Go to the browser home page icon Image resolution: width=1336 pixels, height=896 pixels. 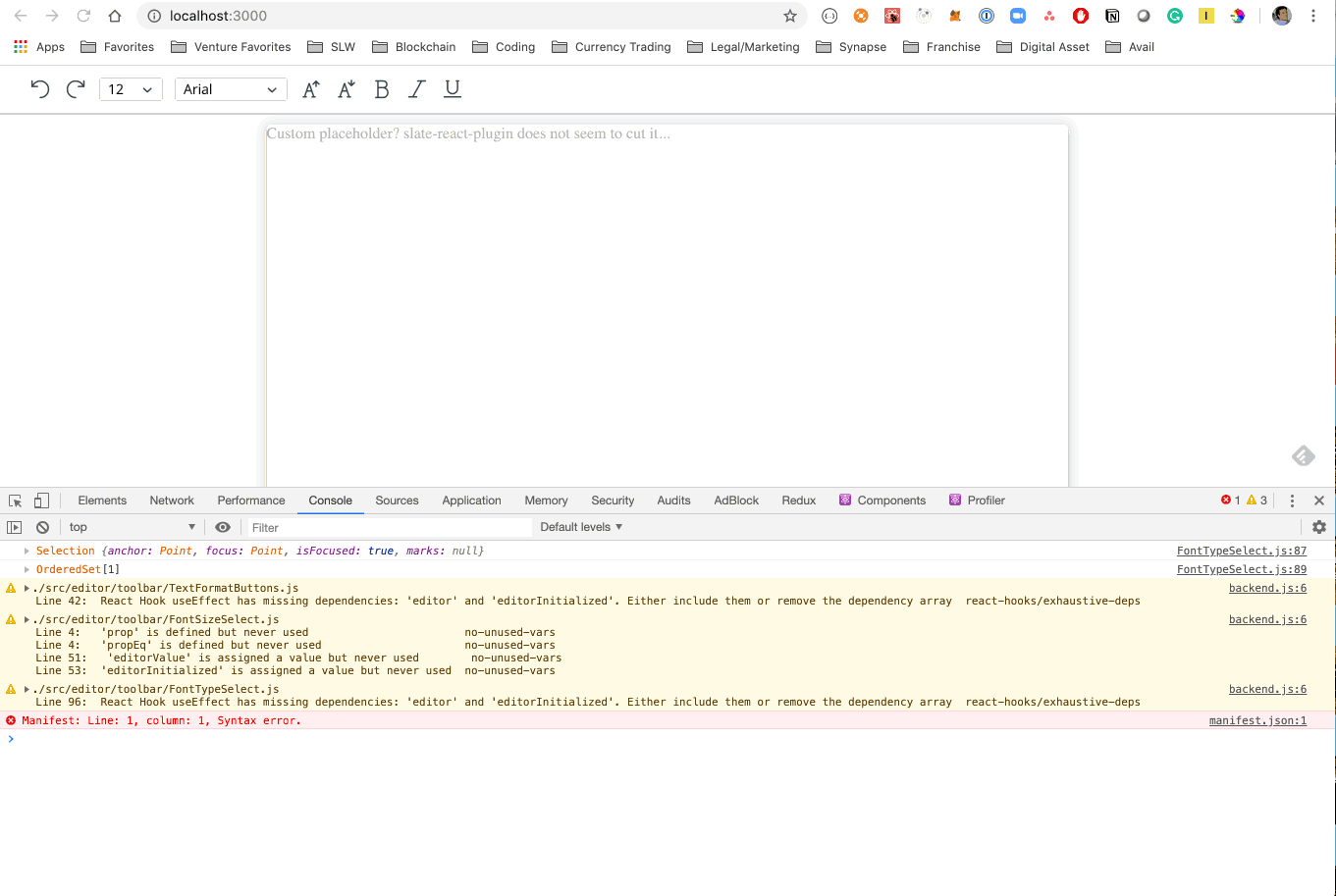click(x=115, y=16)
